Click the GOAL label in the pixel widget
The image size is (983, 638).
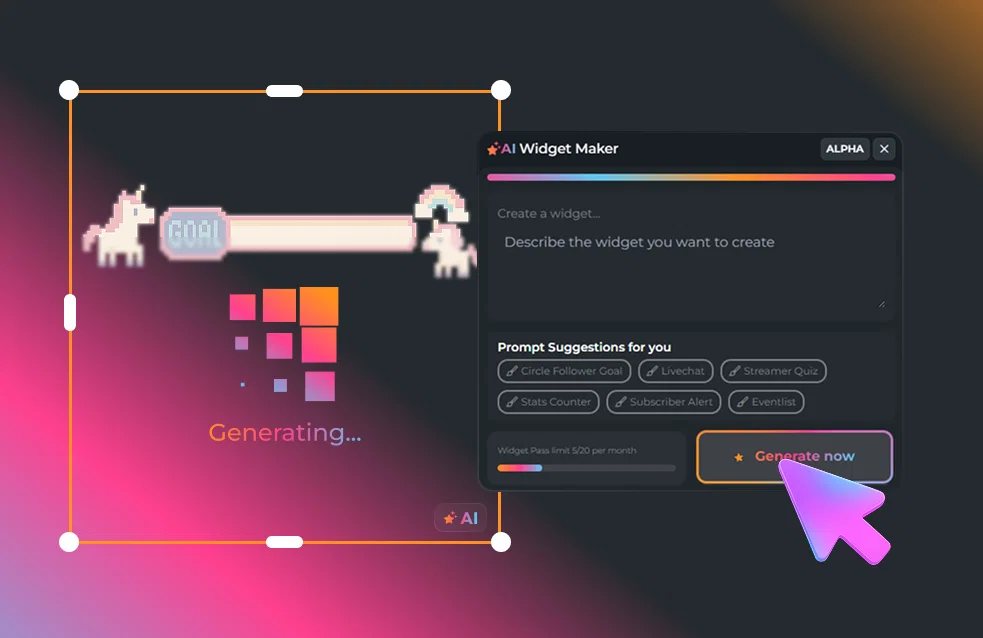pos(194,233)
